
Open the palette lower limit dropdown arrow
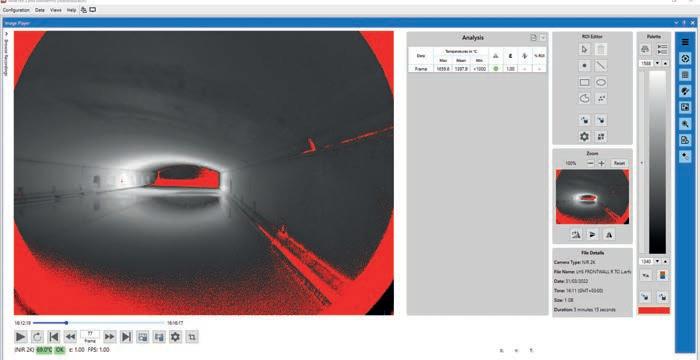pyautogui.click(x=657, y=261)
